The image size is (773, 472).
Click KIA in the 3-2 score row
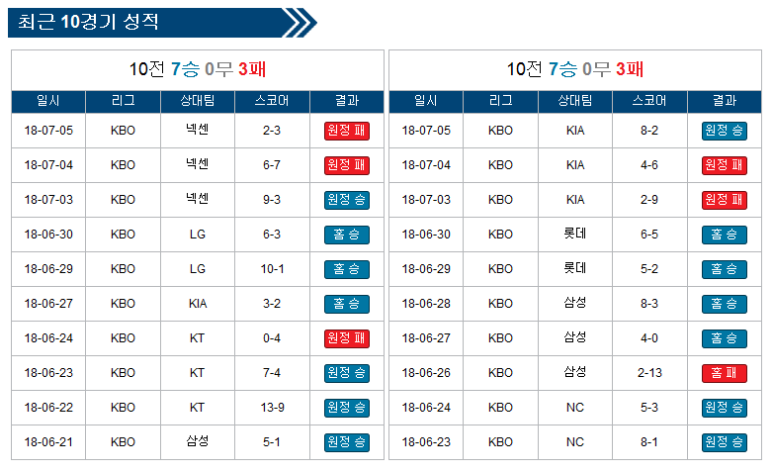(197, 304)
